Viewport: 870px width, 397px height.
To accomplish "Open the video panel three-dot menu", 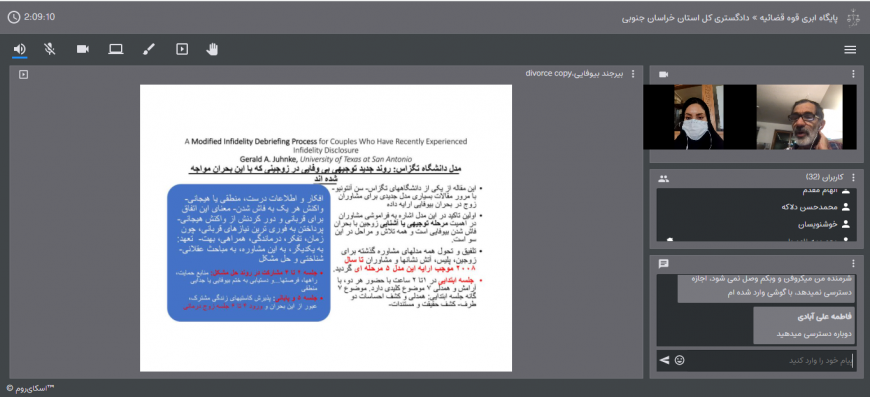I will (853, 74).
